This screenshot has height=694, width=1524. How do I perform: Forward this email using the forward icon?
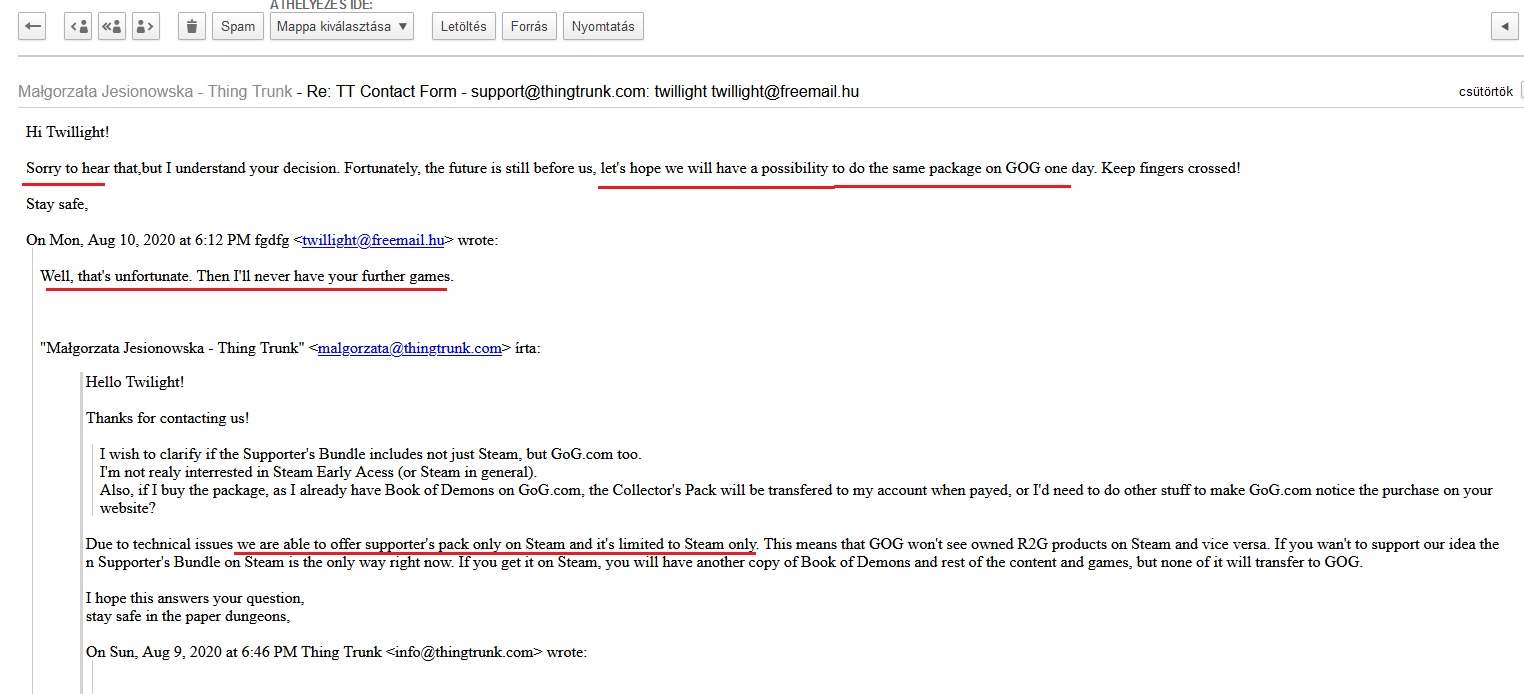click(x=146, y=27)
